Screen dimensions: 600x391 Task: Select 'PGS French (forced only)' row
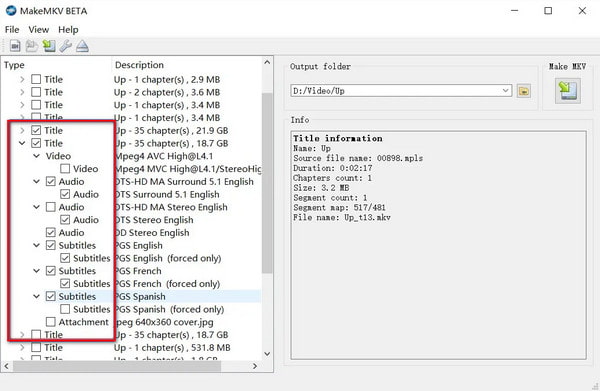[167, 284]
